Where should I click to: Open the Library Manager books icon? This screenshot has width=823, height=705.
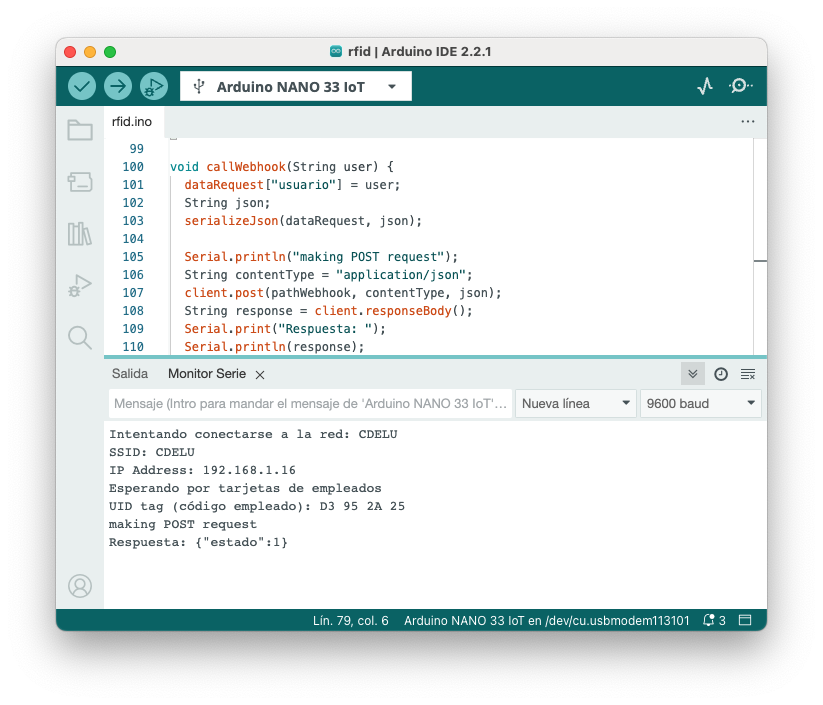(80, 234)
